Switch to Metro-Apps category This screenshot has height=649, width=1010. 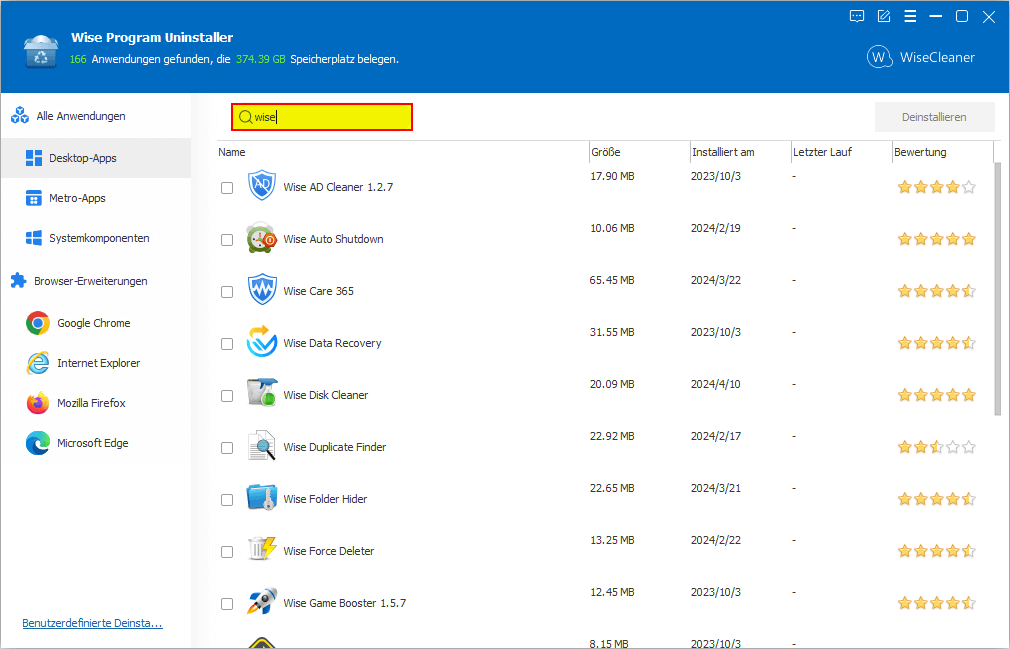96,198
